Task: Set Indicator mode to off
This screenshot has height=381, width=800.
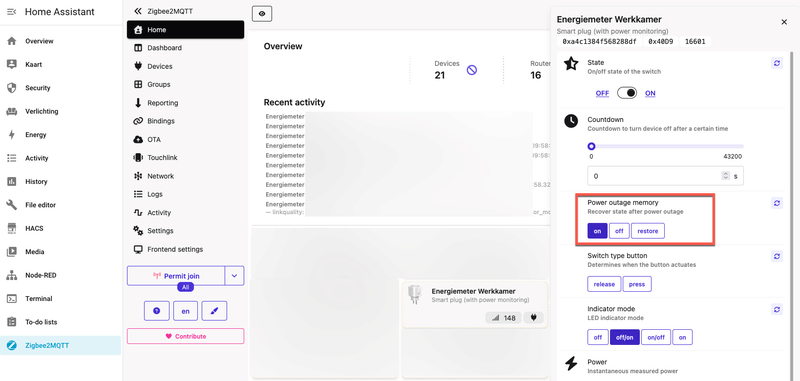Action: pos(598,337)
